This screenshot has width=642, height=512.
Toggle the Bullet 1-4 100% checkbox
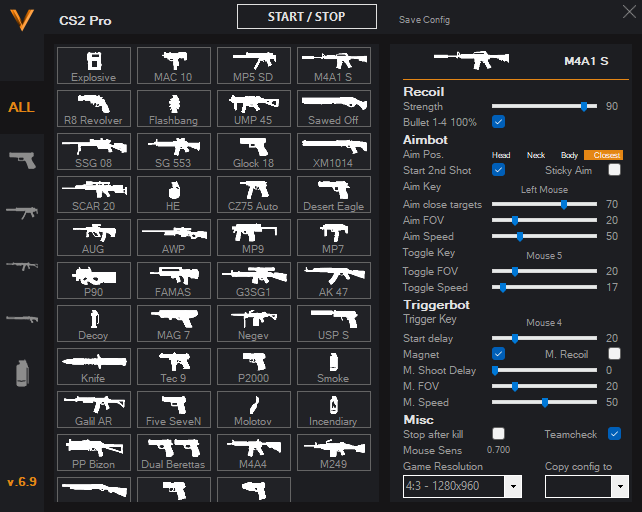click(x=498, y=122)
